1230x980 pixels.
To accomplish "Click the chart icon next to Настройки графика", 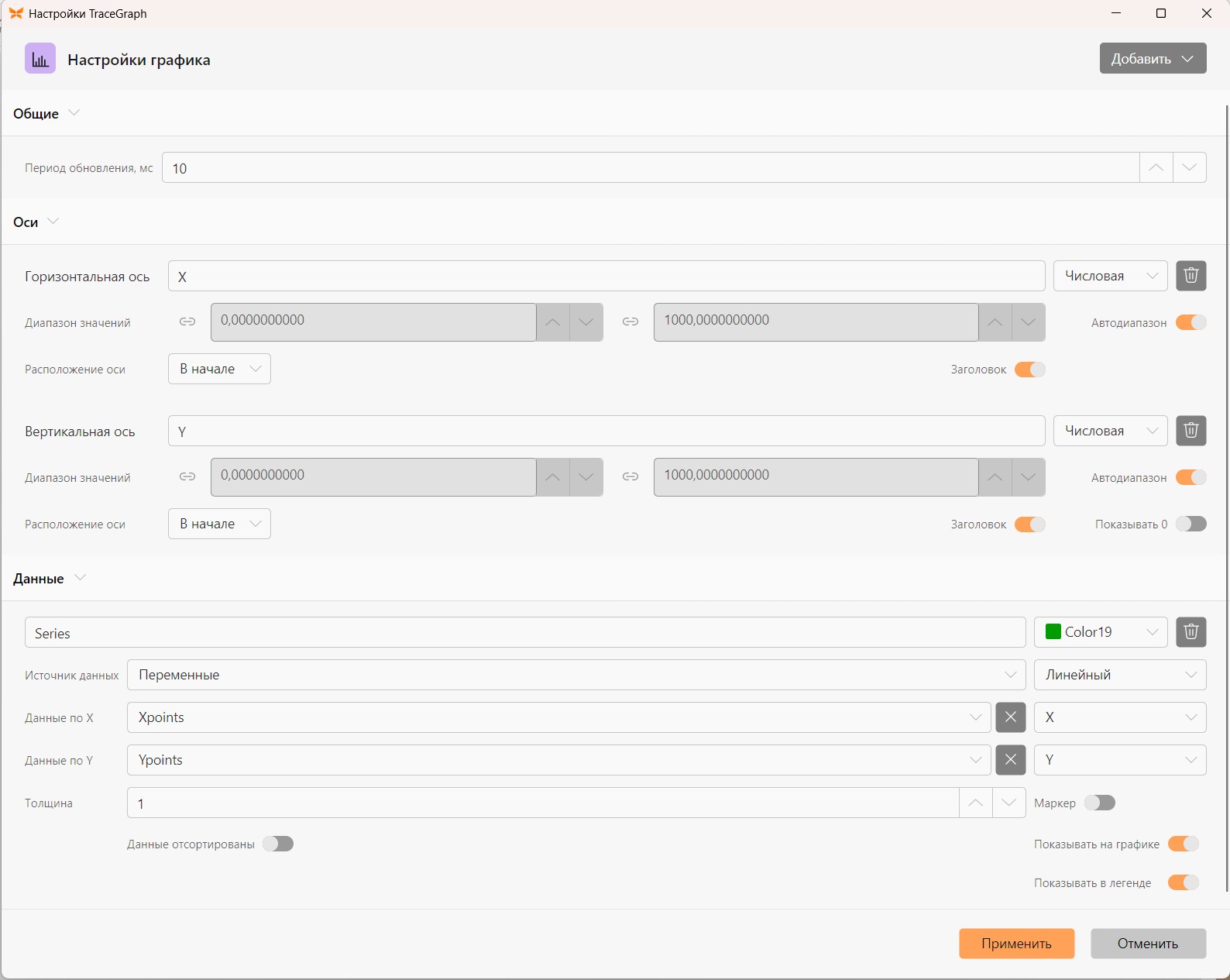I will (40, 58).
